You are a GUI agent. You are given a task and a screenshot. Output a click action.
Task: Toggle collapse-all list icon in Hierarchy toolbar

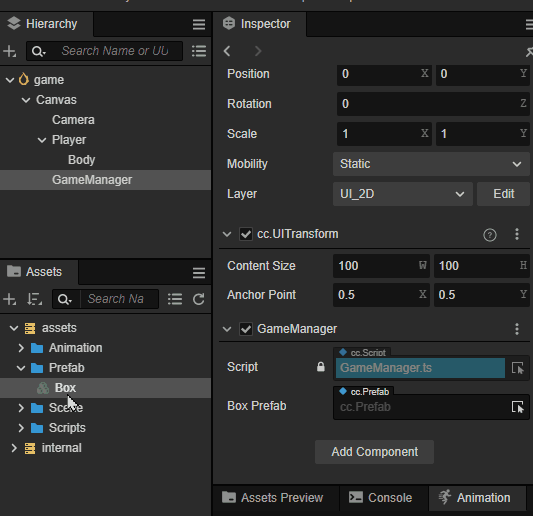click(x=199, y=51)
